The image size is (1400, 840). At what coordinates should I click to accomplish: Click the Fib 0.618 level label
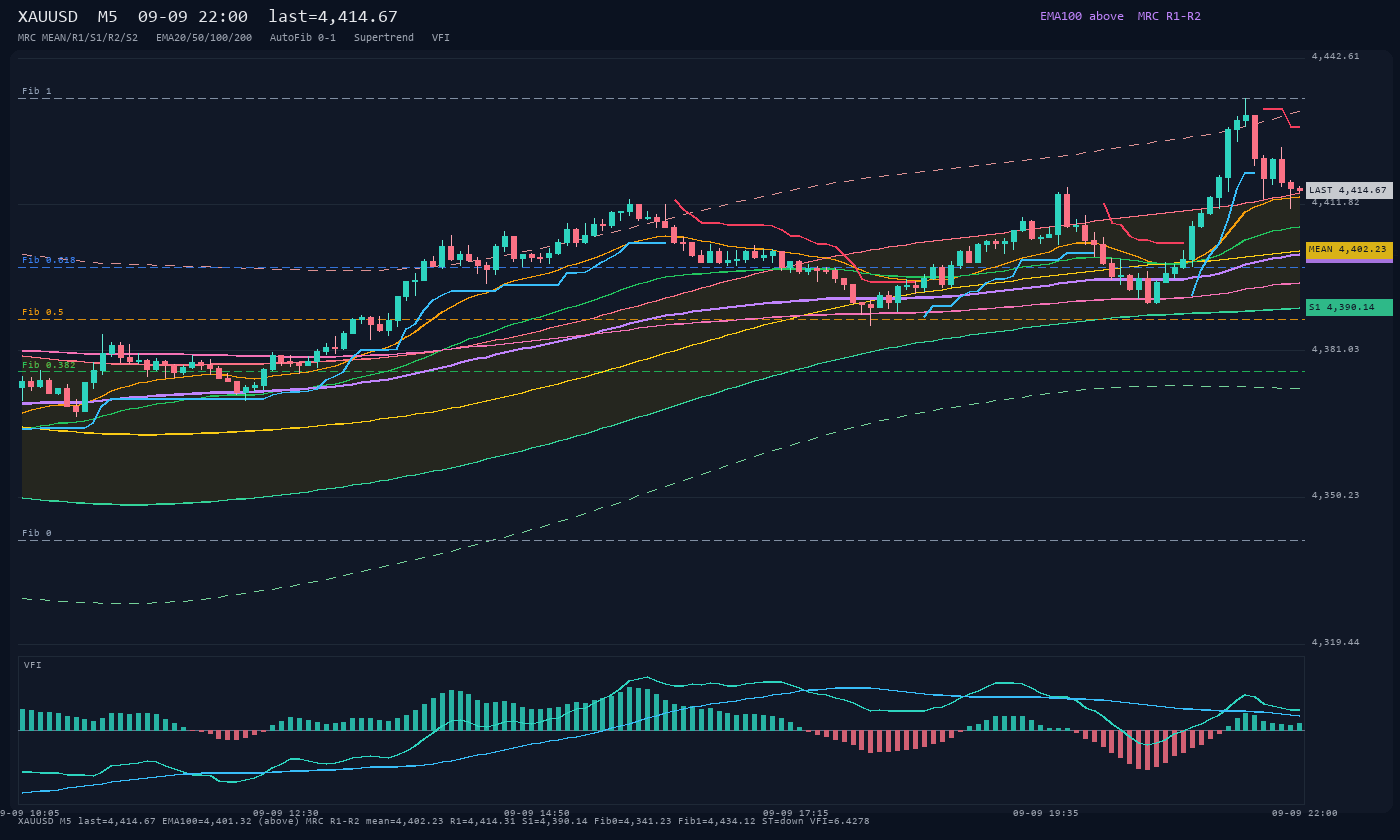49,260
